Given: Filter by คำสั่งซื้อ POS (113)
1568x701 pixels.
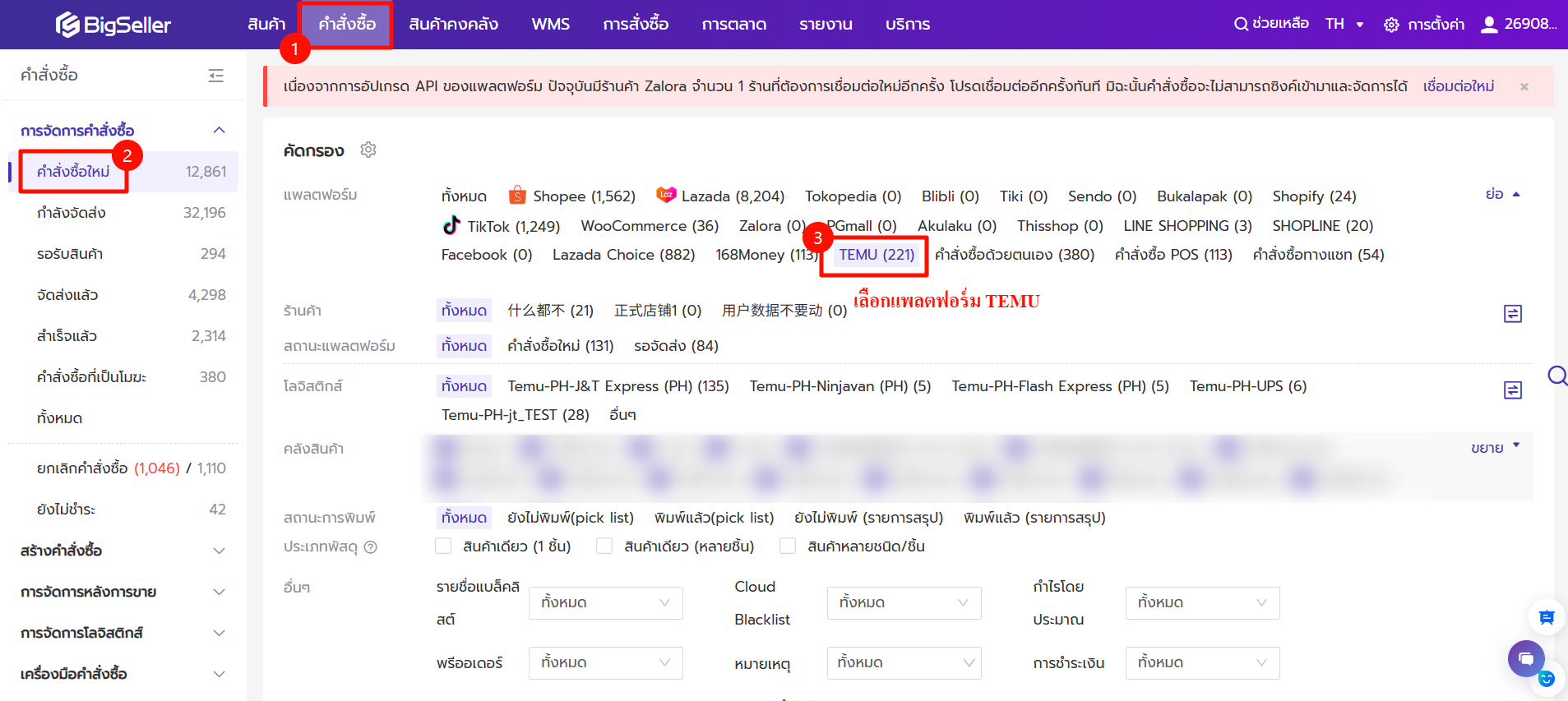Looking at the screenshot, I should pyautogui.click(x=1173, y=255).
